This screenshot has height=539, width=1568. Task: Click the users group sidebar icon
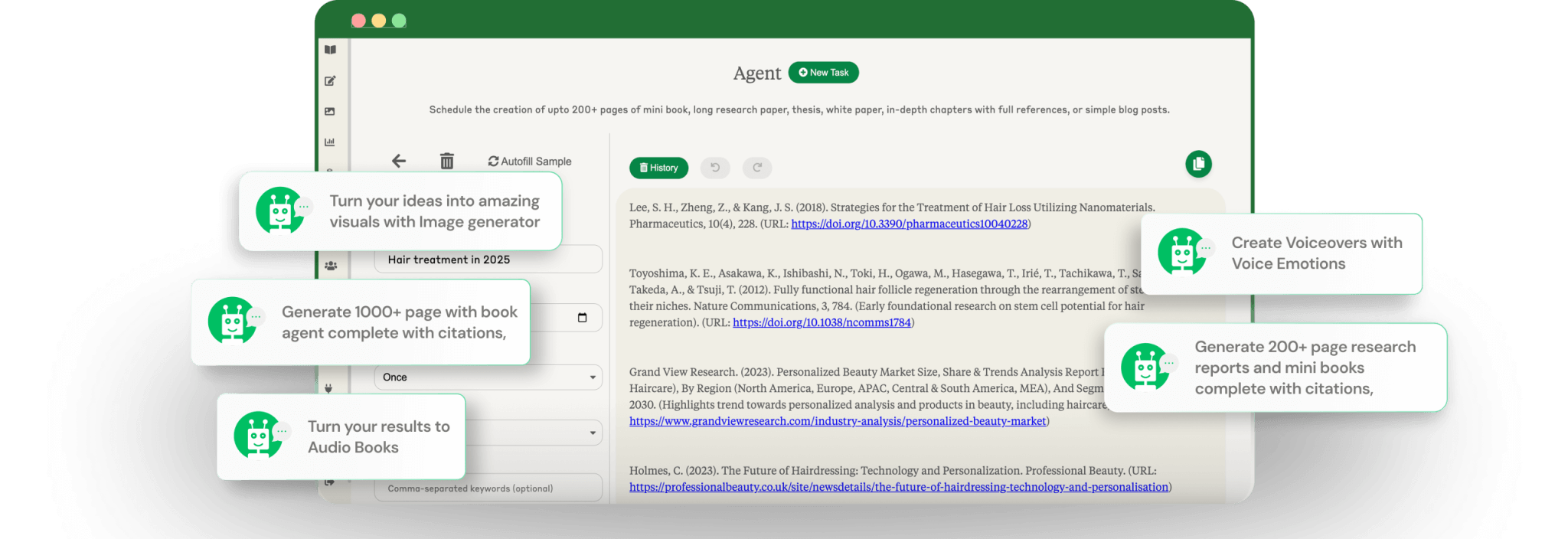point(330,266)
